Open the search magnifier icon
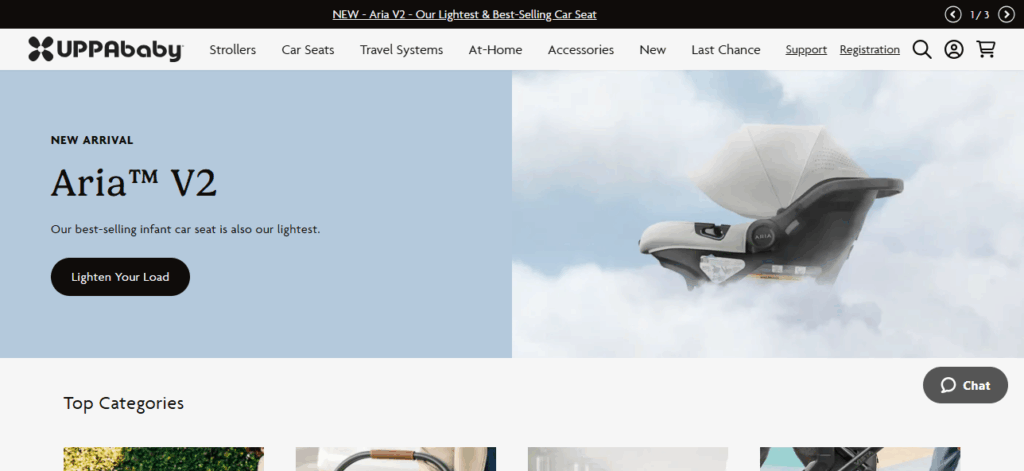 click(x=921, y=49)
